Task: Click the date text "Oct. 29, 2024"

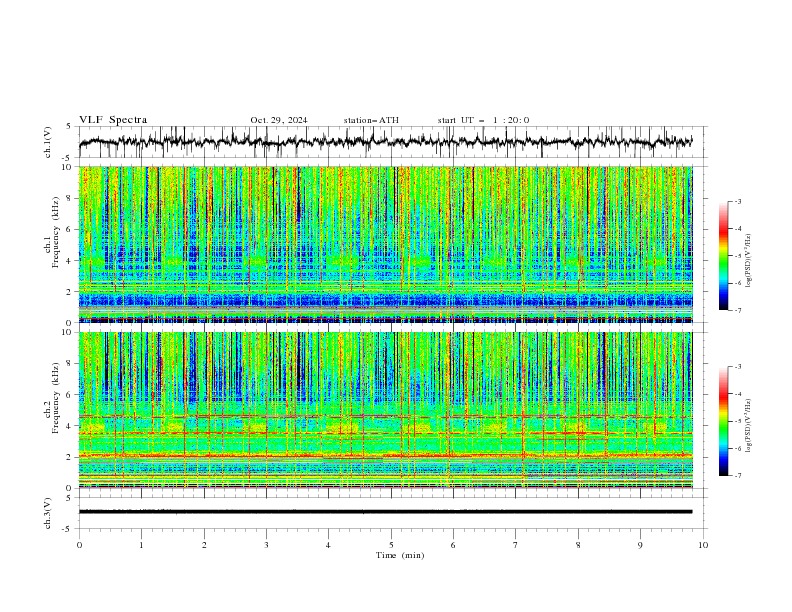Action: (x=278, y=120)
